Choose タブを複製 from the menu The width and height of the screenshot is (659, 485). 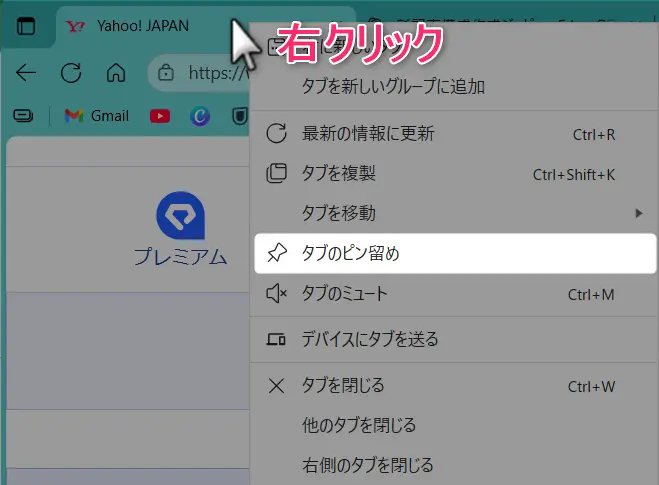pyautogui.click(x=455, y=174)
